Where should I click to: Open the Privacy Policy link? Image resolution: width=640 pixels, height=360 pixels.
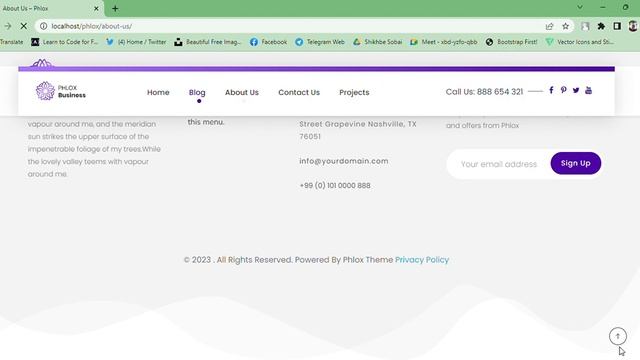coord(422,260)
